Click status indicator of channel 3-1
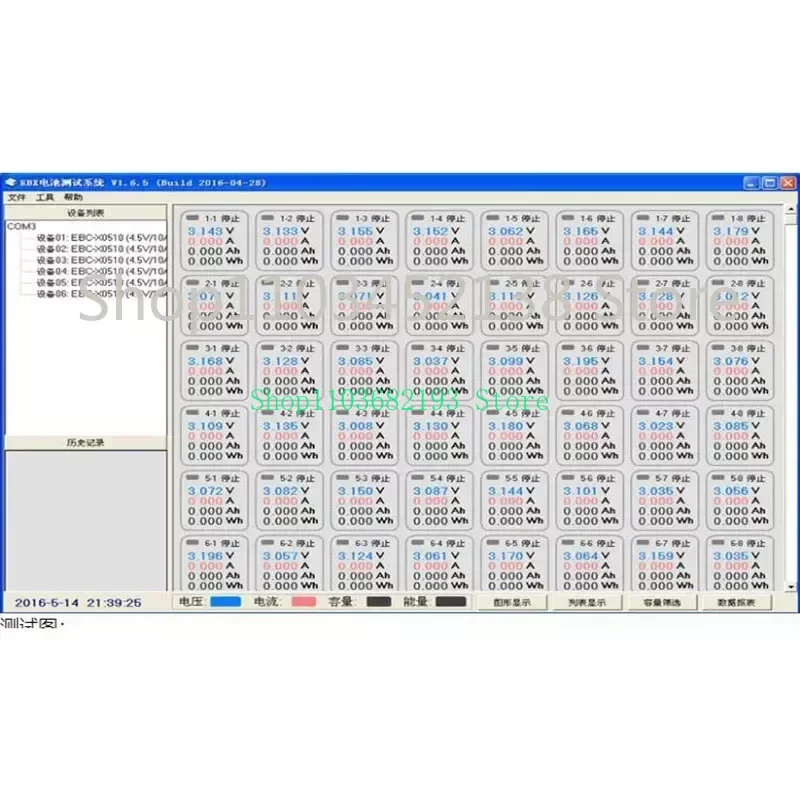This screenshot has width=800, height=800. (192, 347)
